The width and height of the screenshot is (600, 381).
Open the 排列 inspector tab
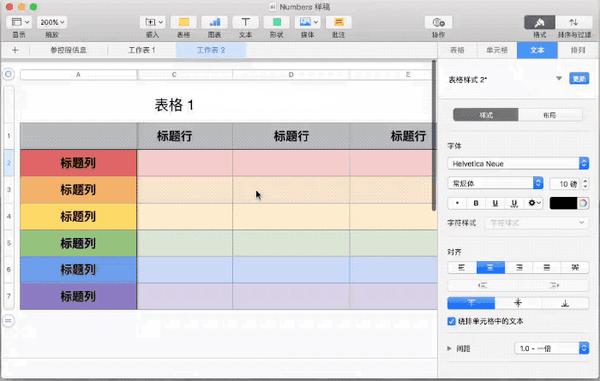(578, 50)
